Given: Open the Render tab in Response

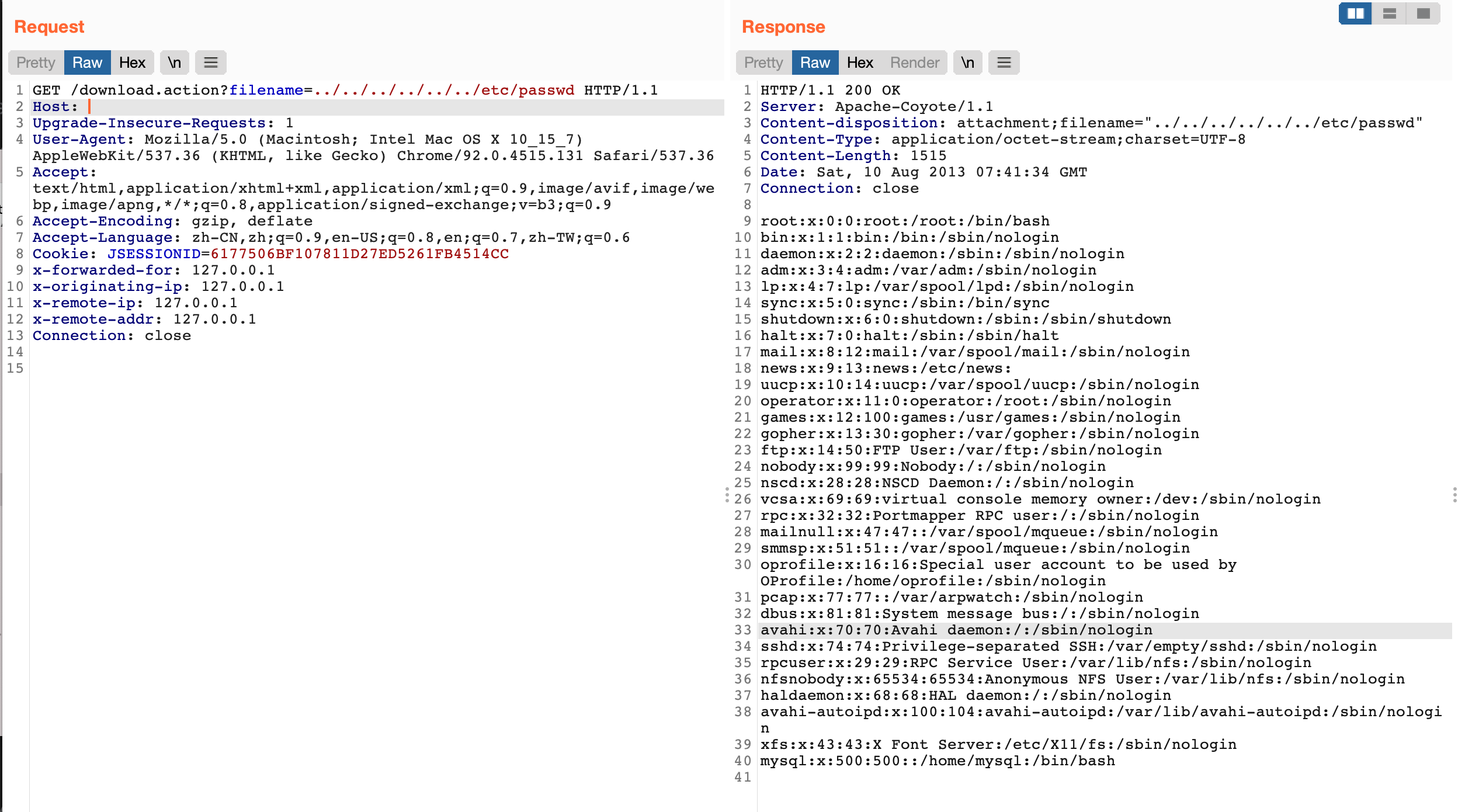Looking at the screenshot, I should [914, 63].
